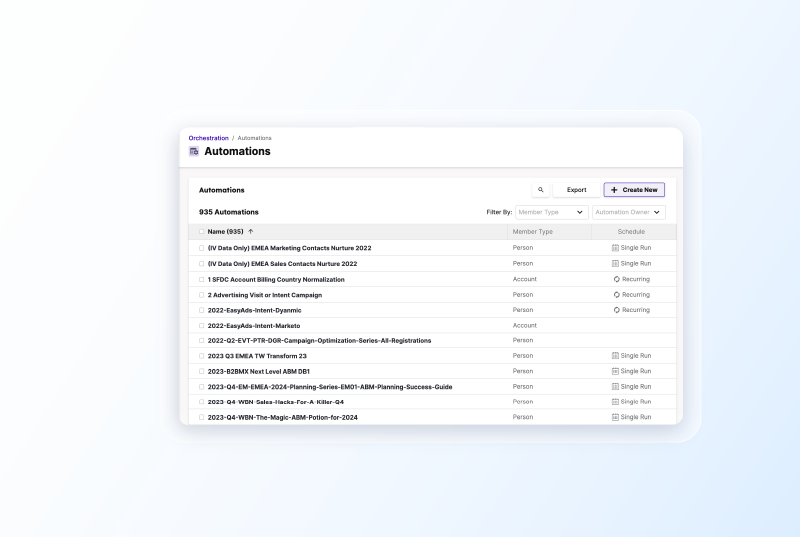Click the Export button
The image size is (800, 537).
[x=577, y=190]
